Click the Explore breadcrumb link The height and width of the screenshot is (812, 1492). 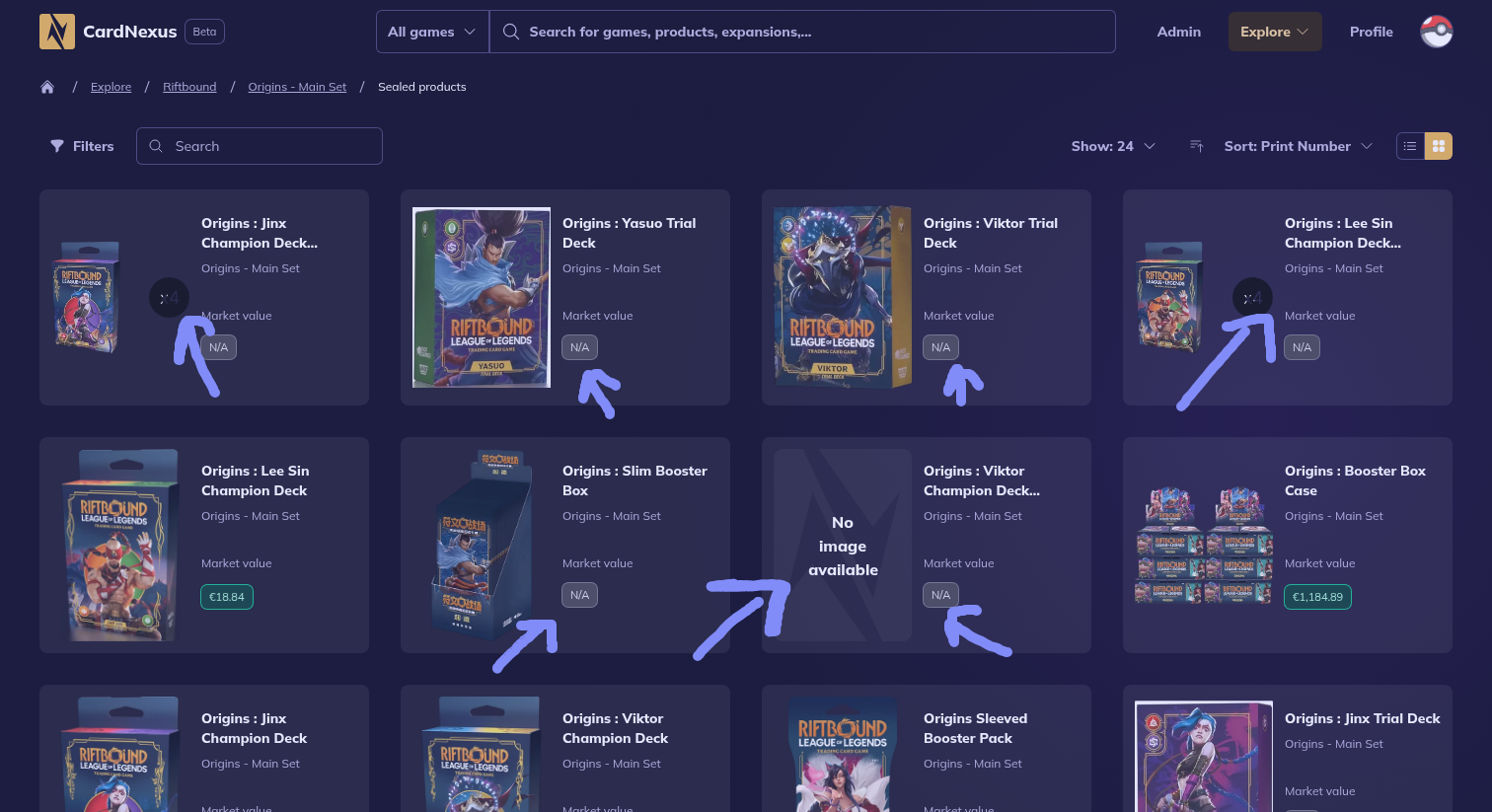tap(111, 87)
